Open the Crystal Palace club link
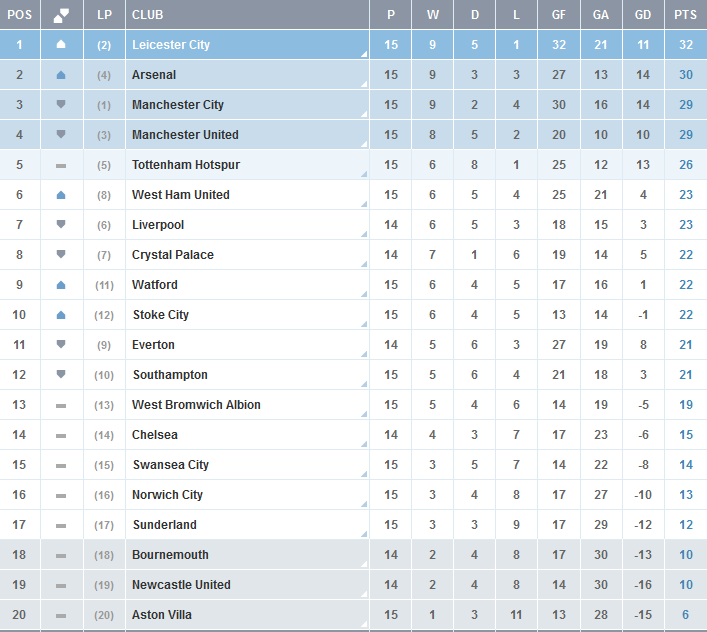Screen dimensions: 707x632 [x=172, y=255]
